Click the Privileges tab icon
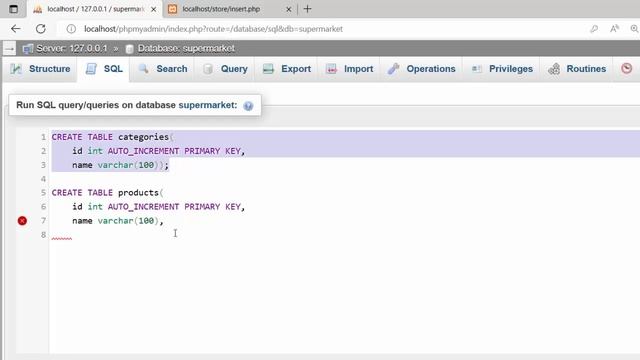This screenshot has width=640, height=360. click(x=476, y=69)
